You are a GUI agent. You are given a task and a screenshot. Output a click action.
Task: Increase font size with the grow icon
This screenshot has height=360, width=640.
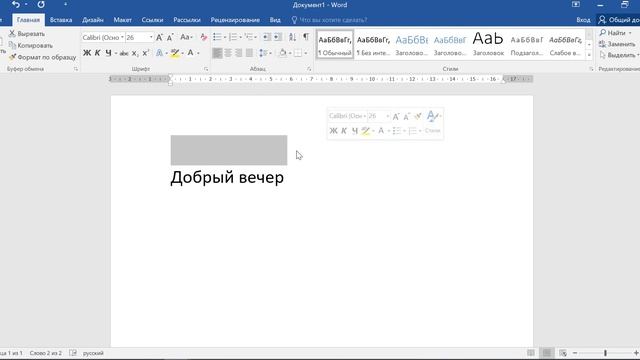point(160,37)
